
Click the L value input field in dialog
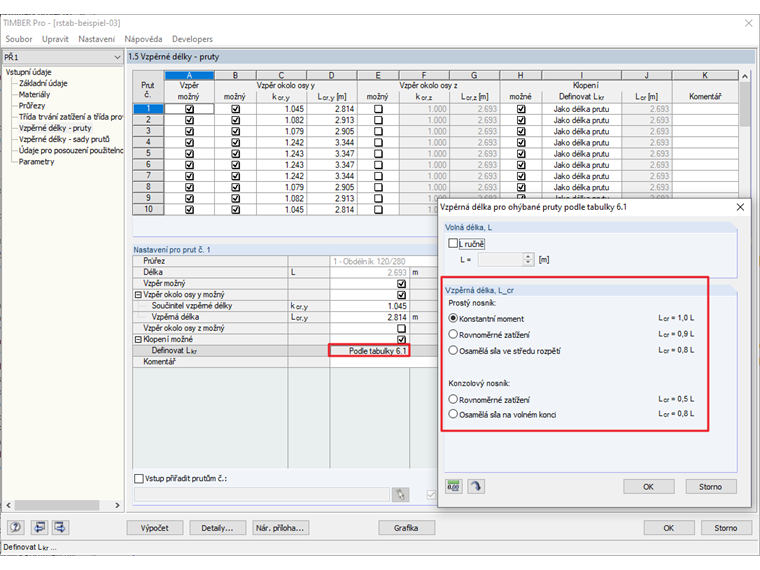(x=501, y=259)
